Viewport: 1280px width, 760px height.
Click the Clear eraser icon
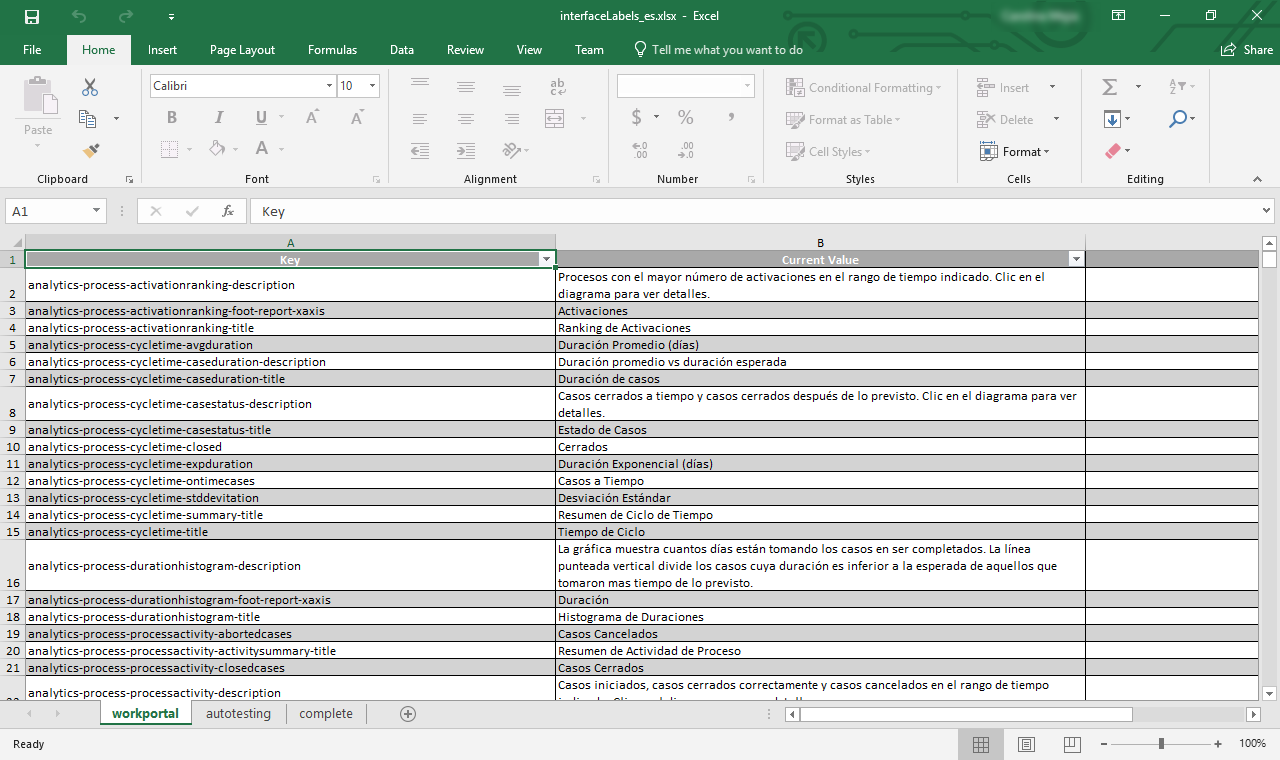(1113, 151)
